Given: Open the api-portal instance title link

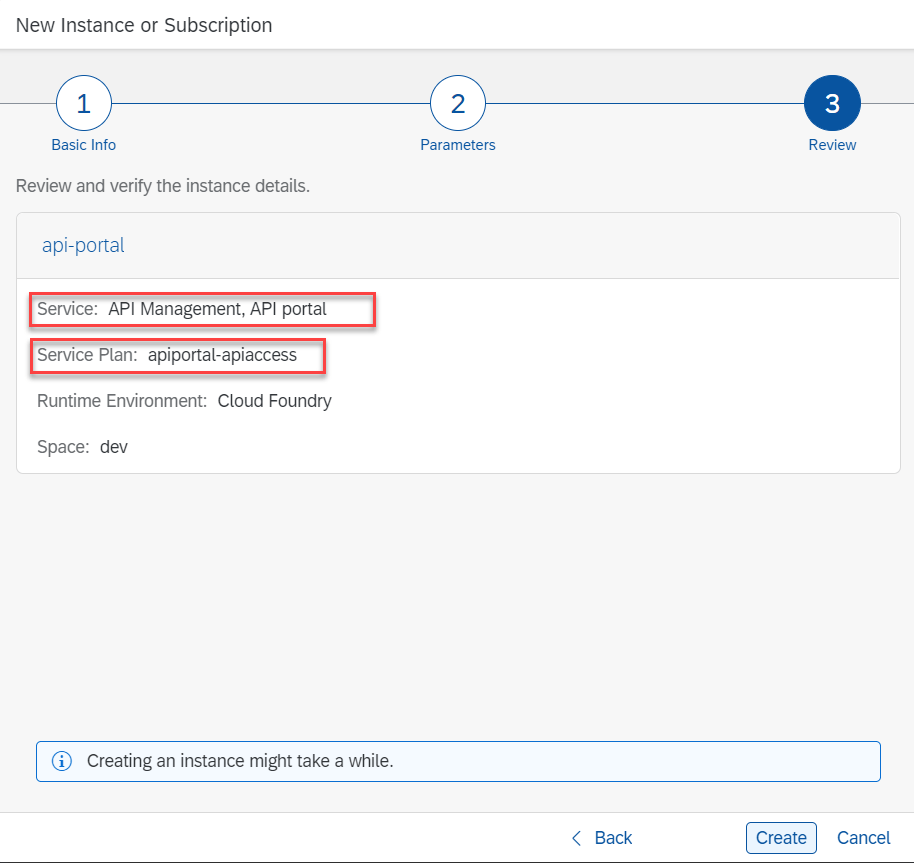Looking at the screenshot, I should pos(83,245).
